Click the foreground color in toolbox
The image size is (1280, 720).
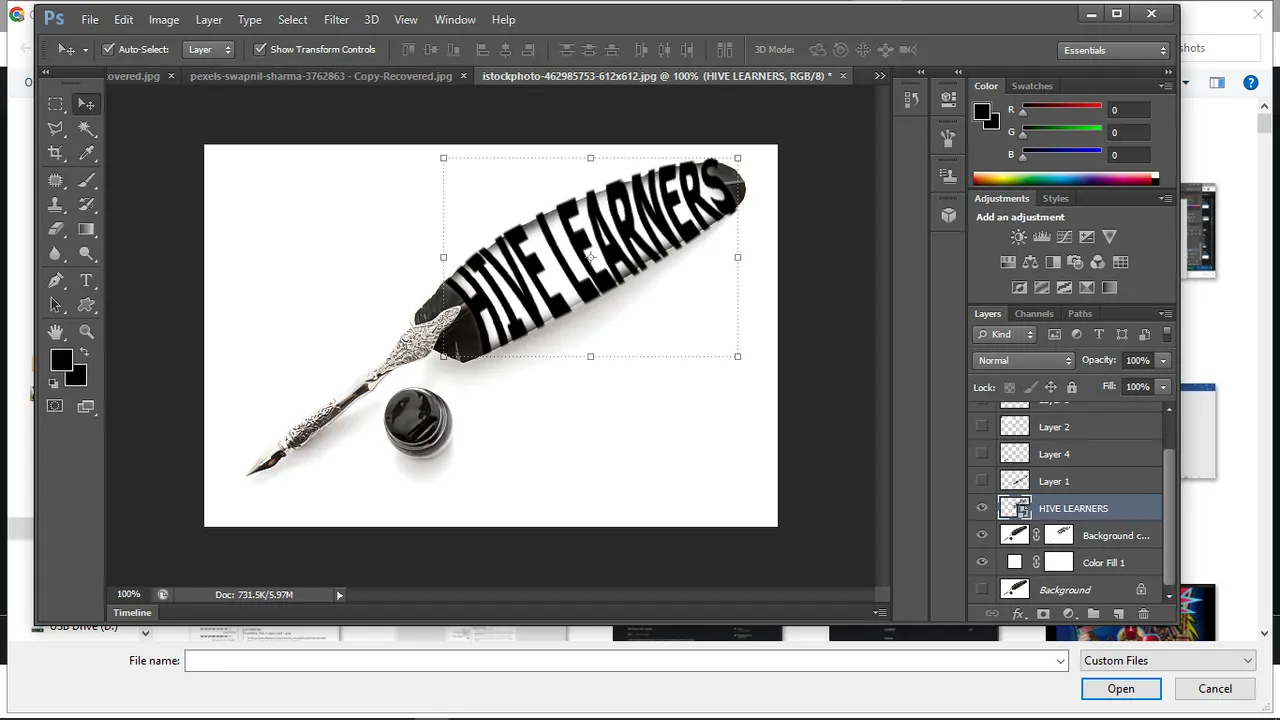click(x=61, y=360)
